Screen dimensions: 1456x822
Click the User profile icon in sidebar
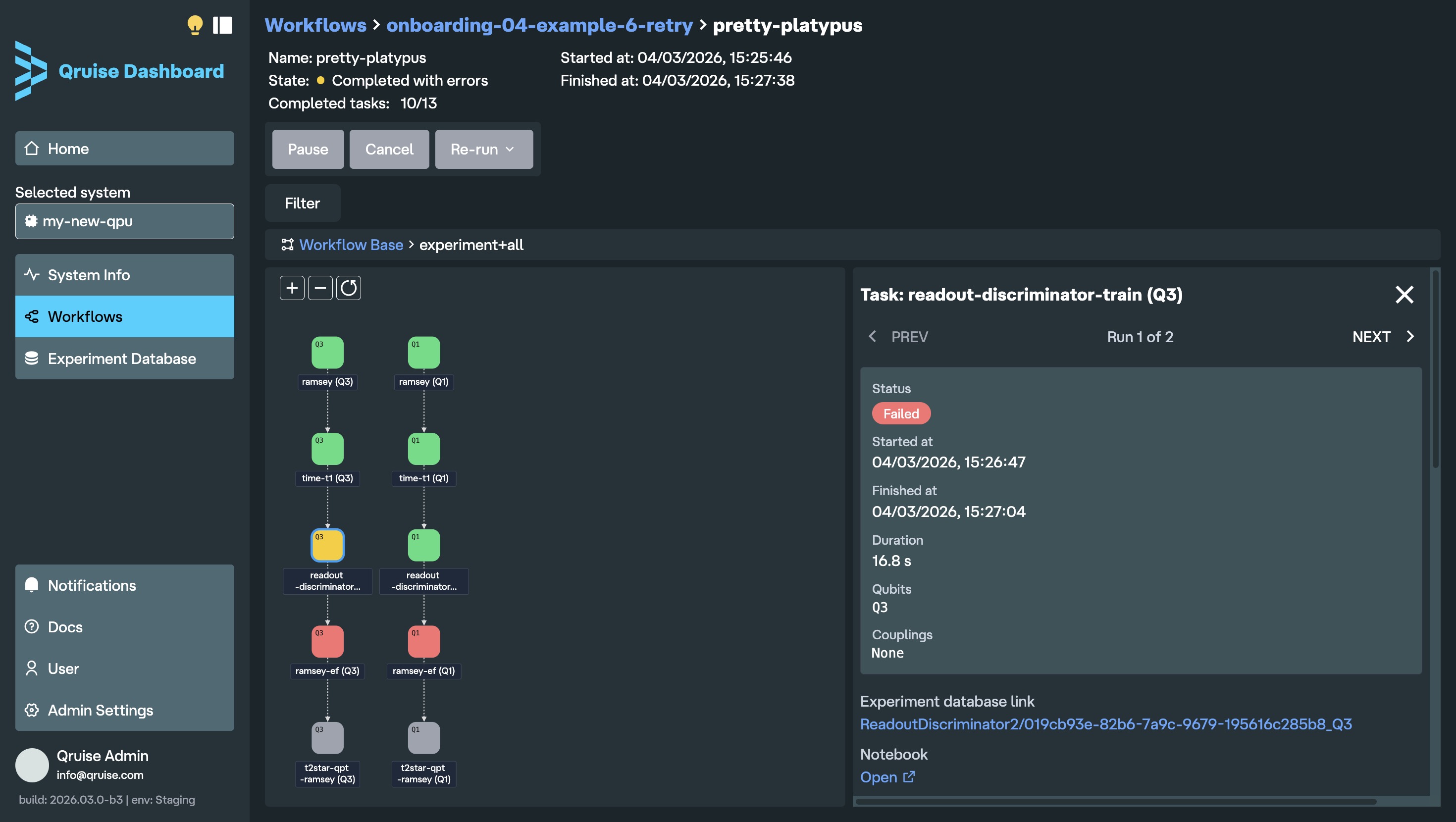[32, 668]
